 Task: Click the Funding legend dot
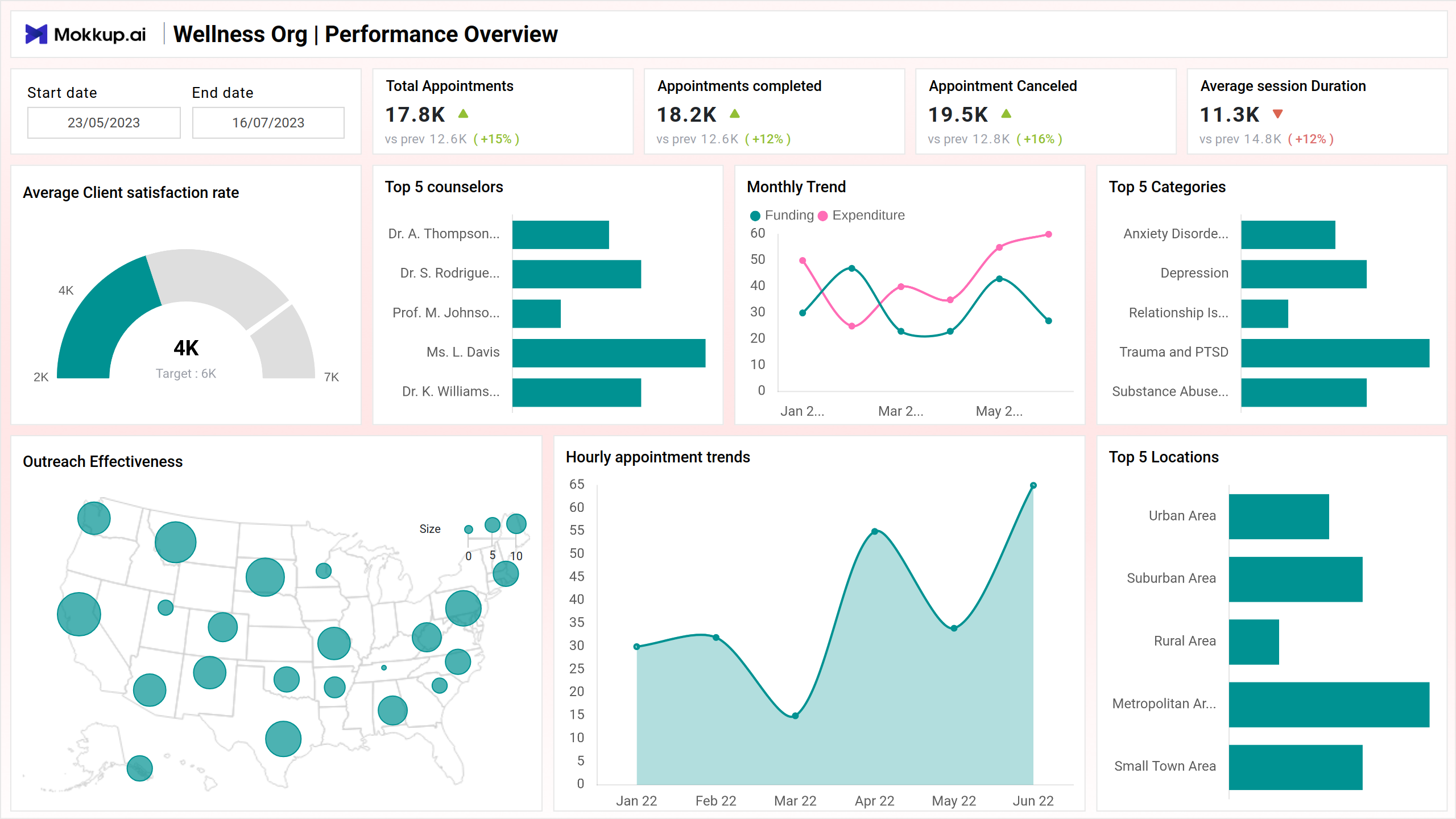(x=755, y=216)
